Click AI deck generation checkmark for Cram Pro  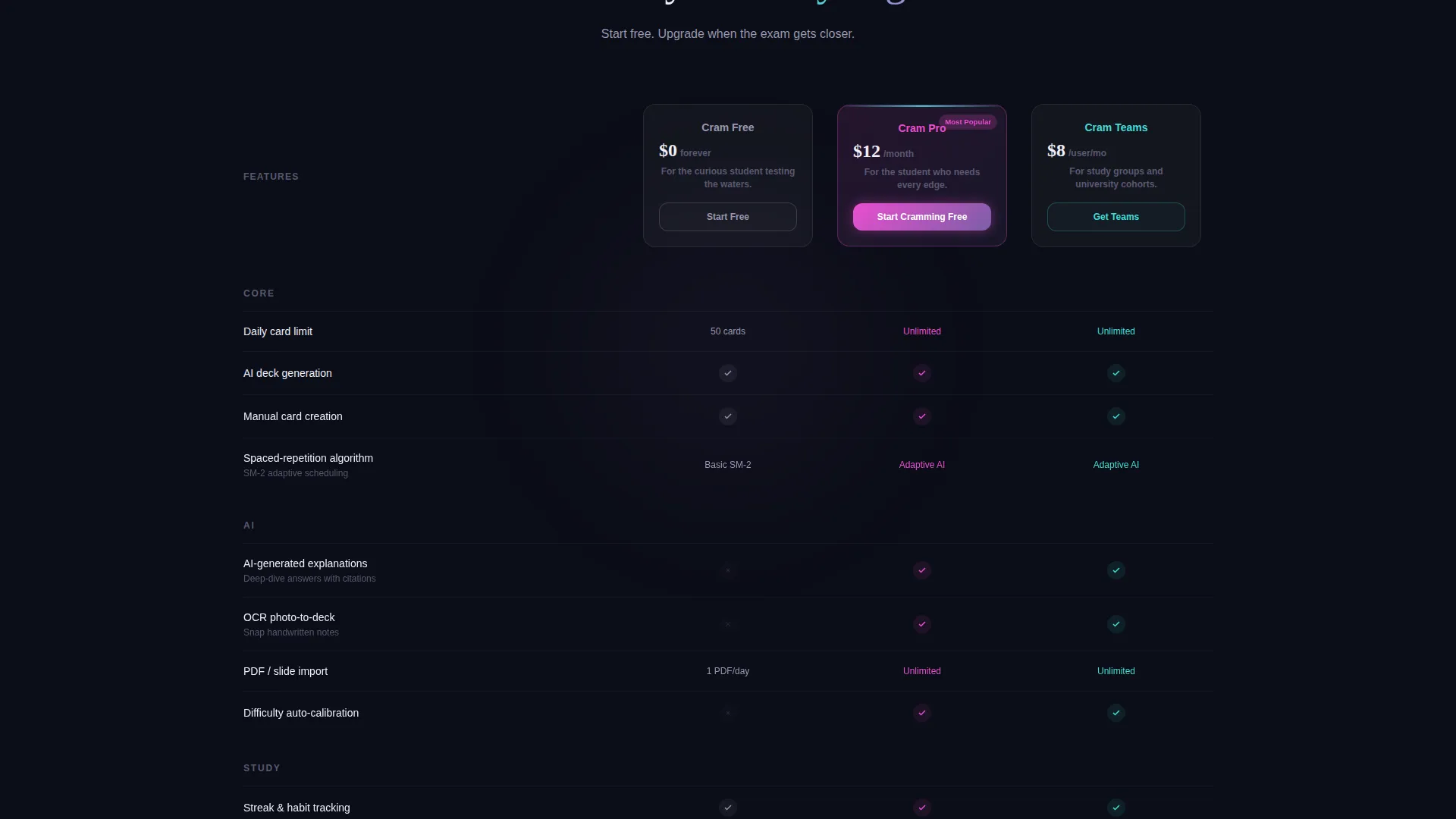921,373
